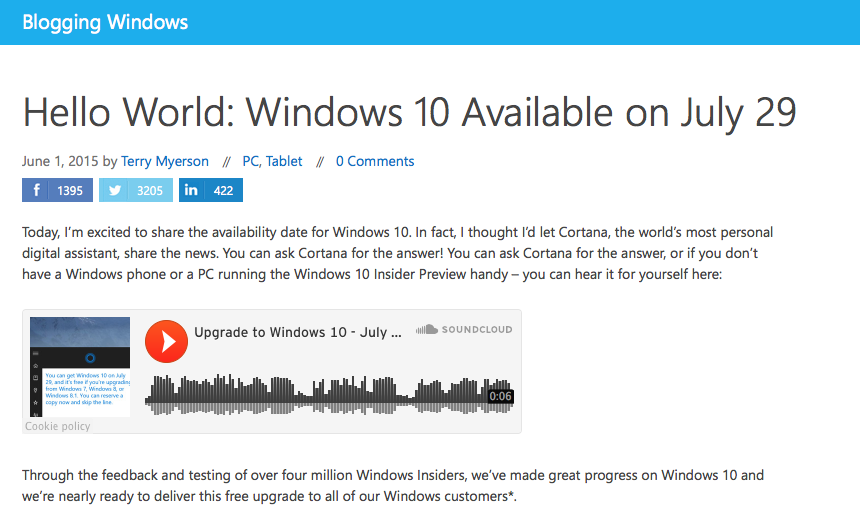Click the Facebook share count 1395

pos(70,190)
